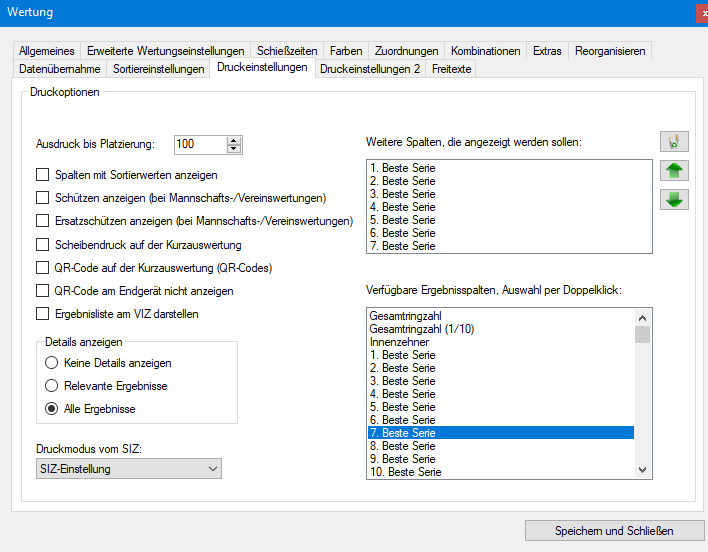The height and width of the screenshot is (552, 708).
Task: Switch to the Farben tab
Action: [x=346, y=51]
